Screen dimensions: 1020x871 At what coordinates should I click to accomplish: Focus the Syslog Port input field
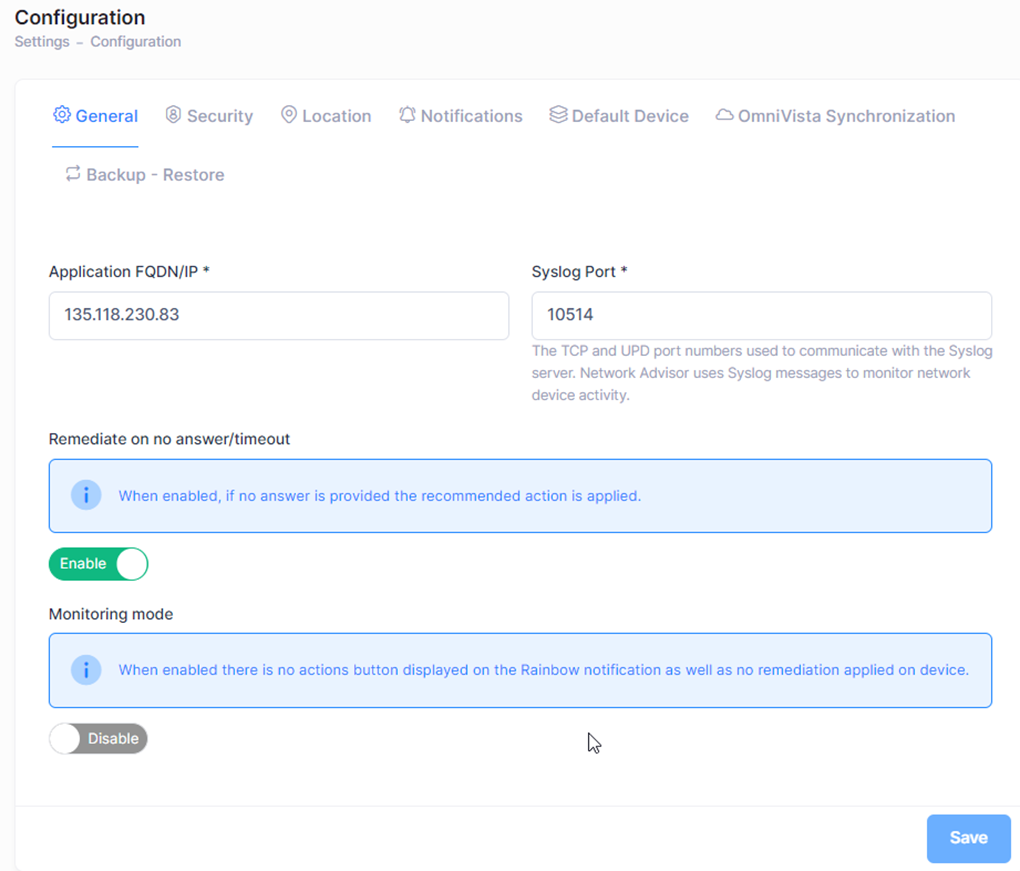point(761,316)
